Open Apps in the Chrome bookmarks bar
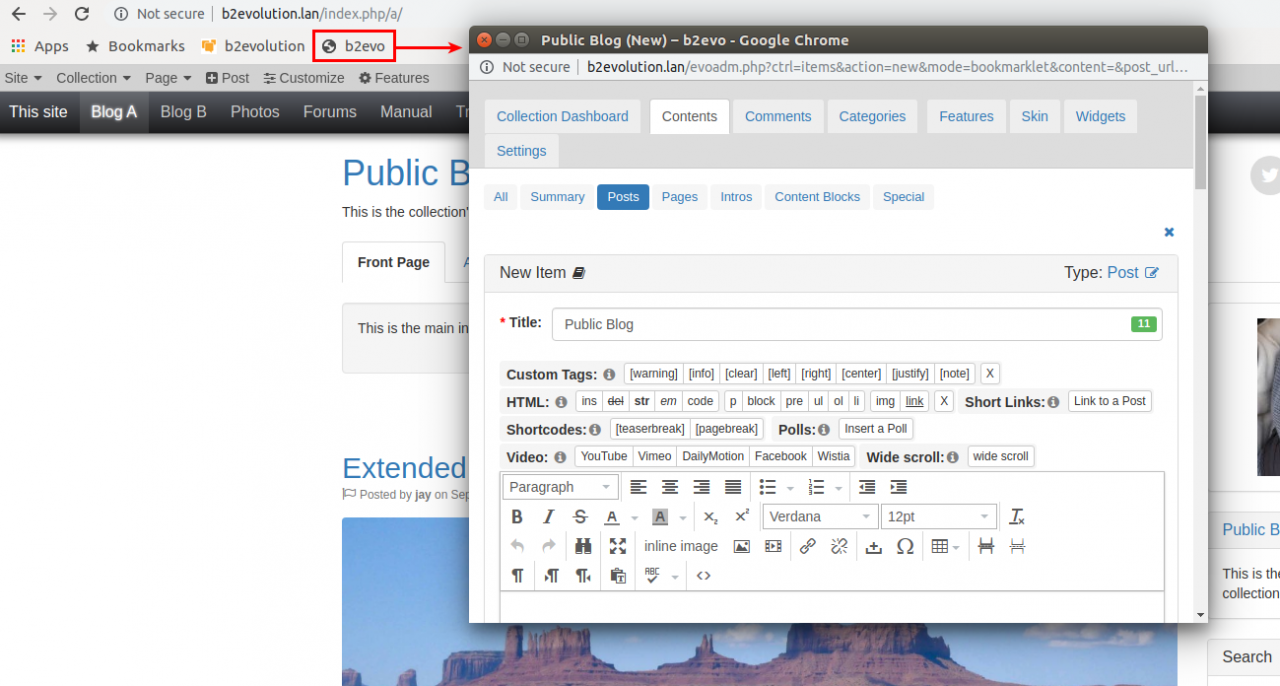Screen dimensions: 1280x686 (40, 46)
